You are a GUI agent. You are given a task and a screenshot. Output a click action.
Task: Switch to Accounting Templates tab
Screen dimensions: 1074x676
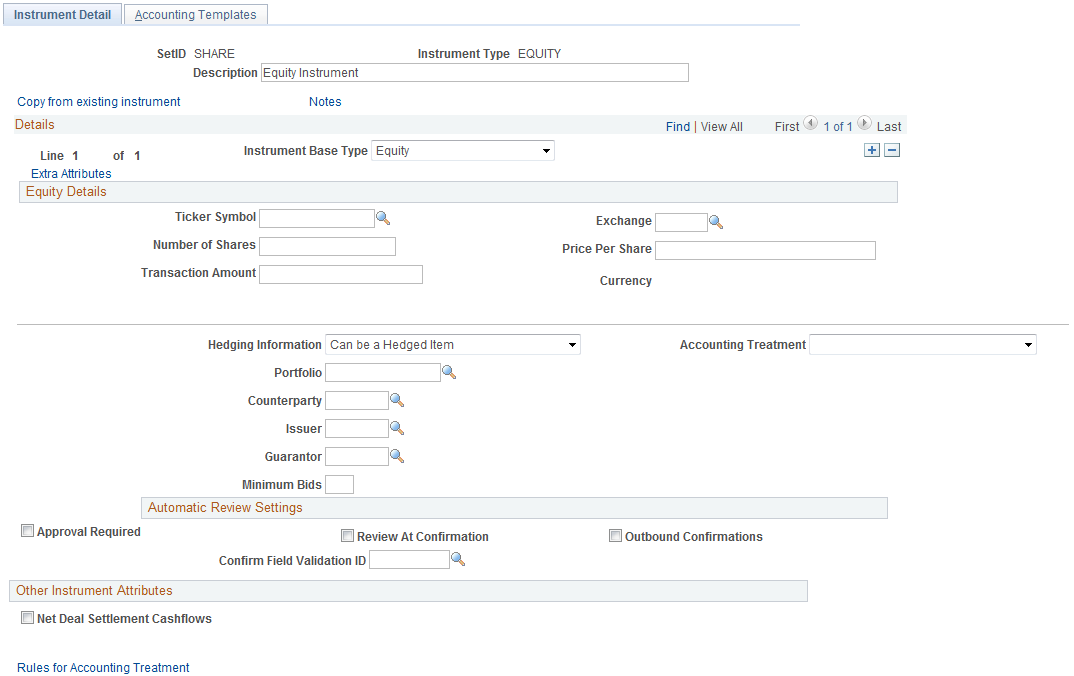pyautogui.click(x=195, y=14)
